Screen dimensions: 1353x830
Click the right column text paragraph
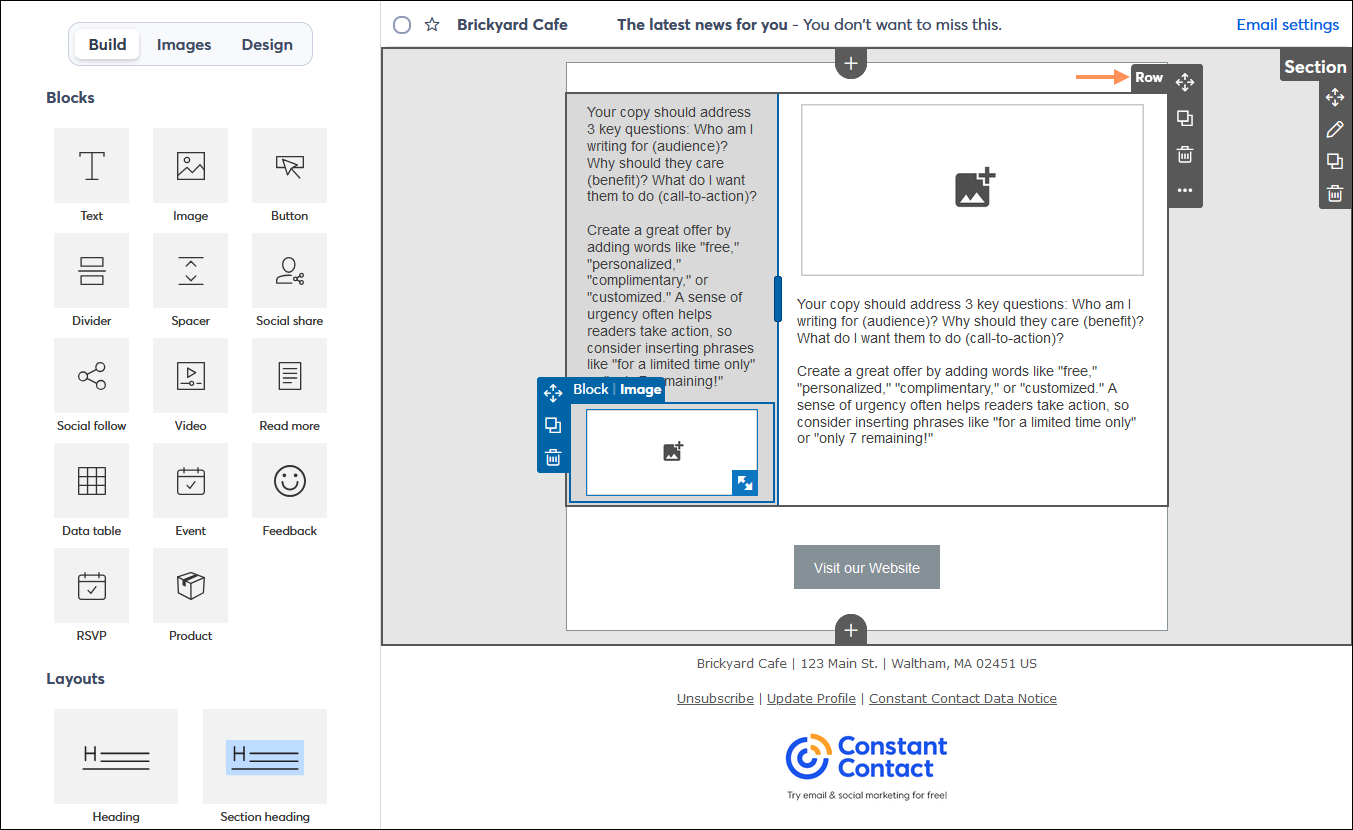(971, 371)
